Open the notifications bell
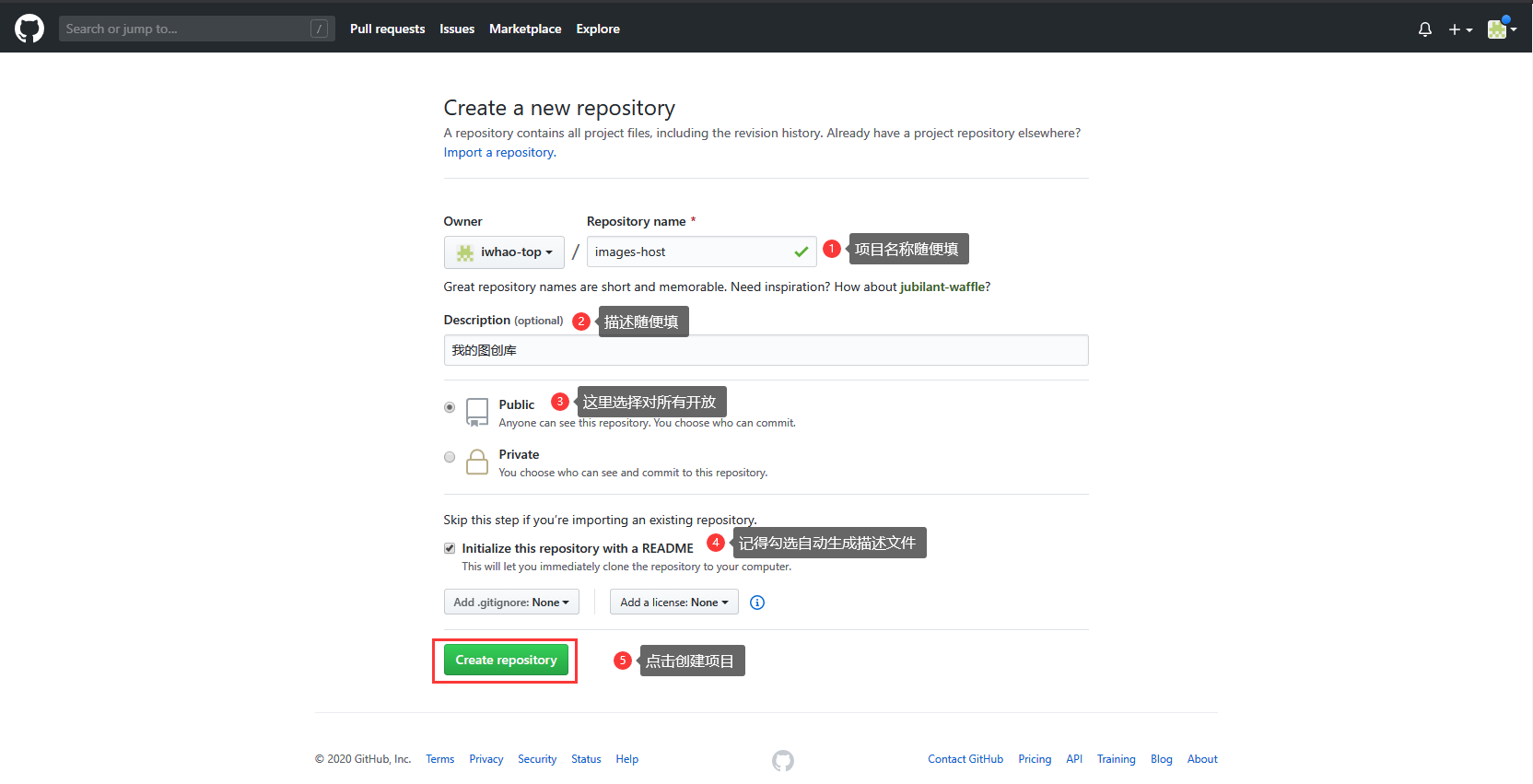Screen dimensions: 1533x784 pyautogui.click(x=1425, y=29)
